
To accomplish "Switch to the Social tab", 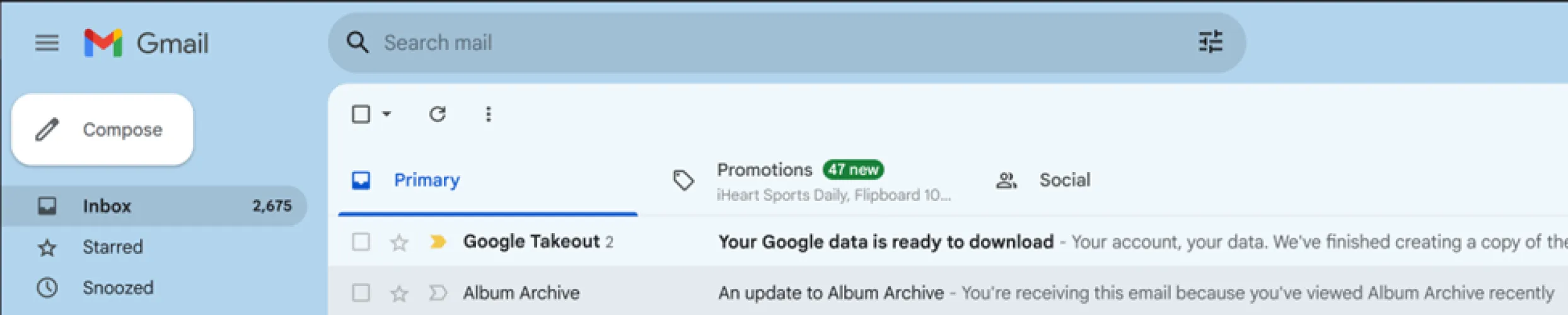I will click(1064, 181).
